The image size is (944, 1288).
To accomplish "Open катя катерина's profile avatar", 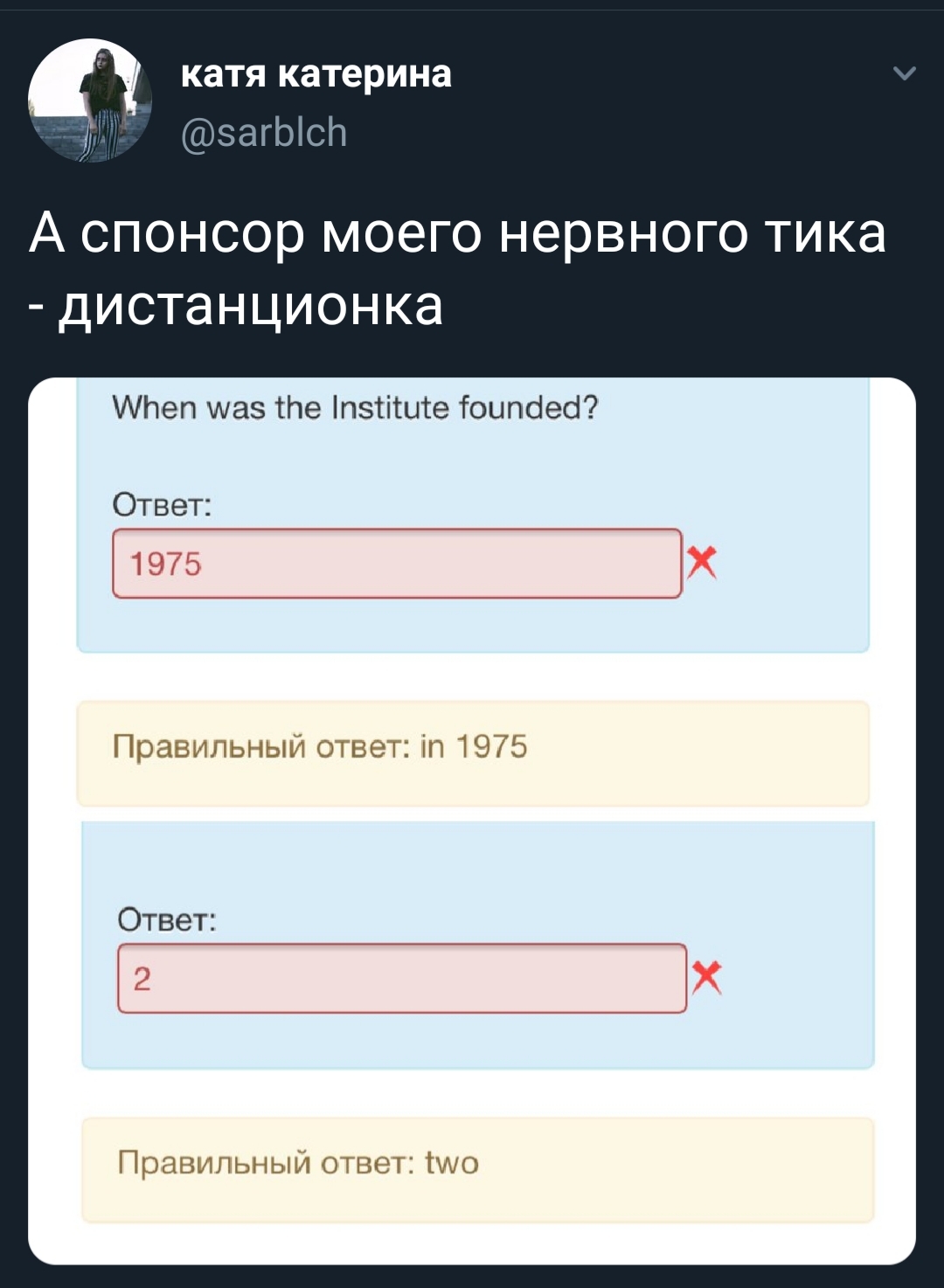I will tap(90, 100).
